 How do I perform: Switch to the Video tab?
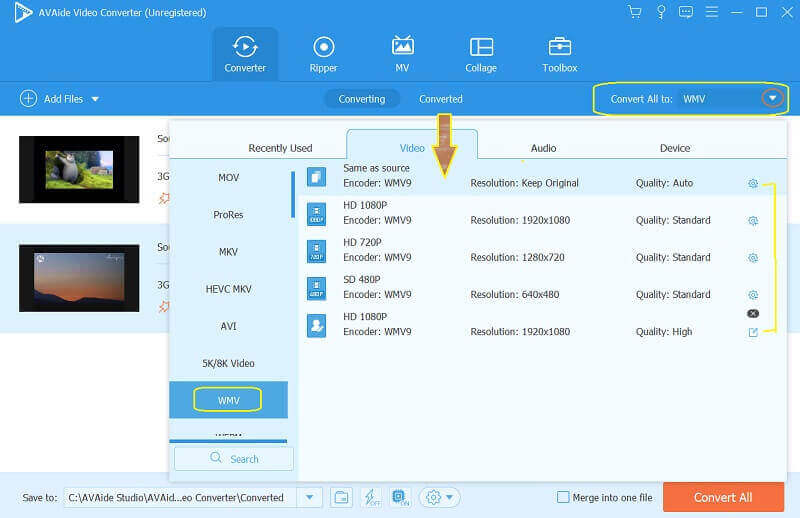point(412,148)
